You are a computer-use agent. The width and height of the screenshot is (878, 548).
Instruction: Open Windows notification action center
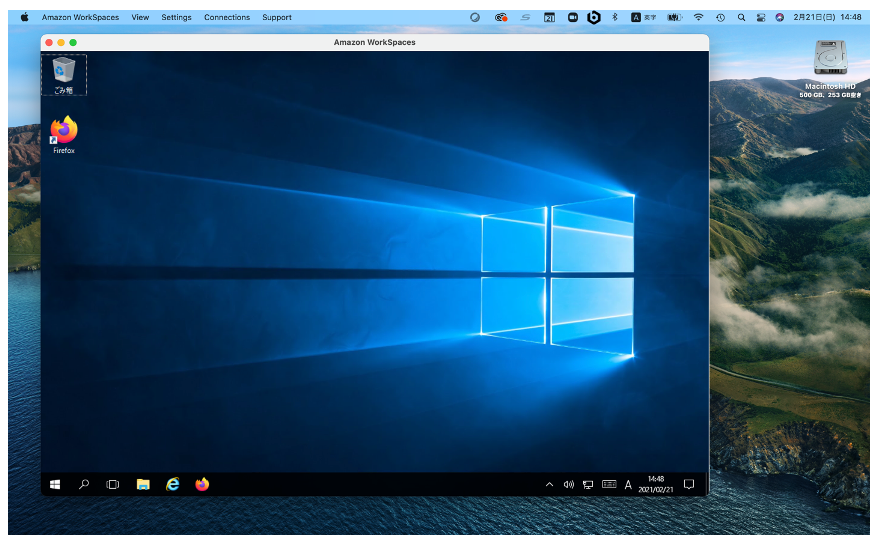click(689, 484)
